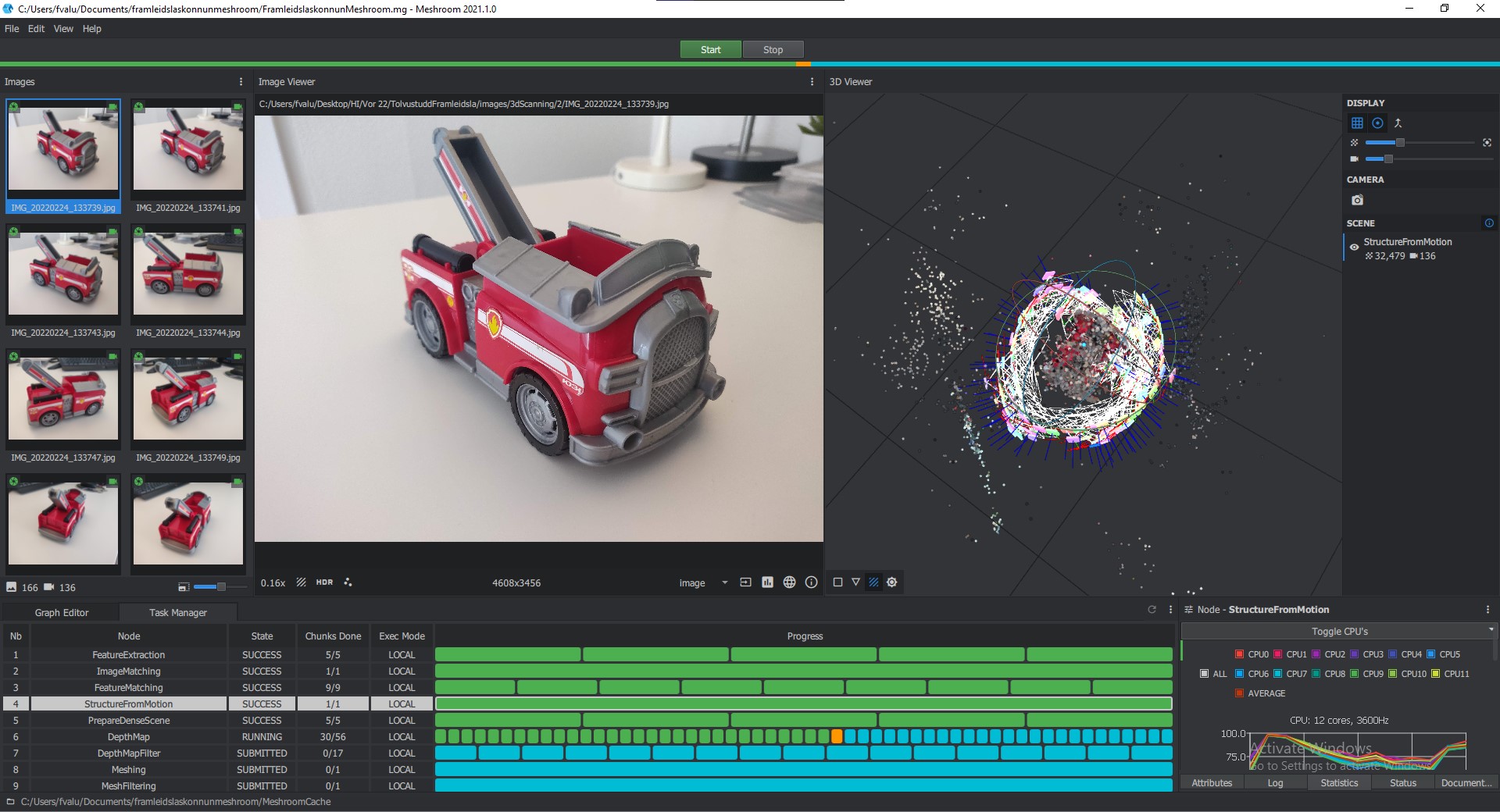1500x812 pixels.
Task: Toggle the CPU0 checkbox
Action: coord(1239,654)
